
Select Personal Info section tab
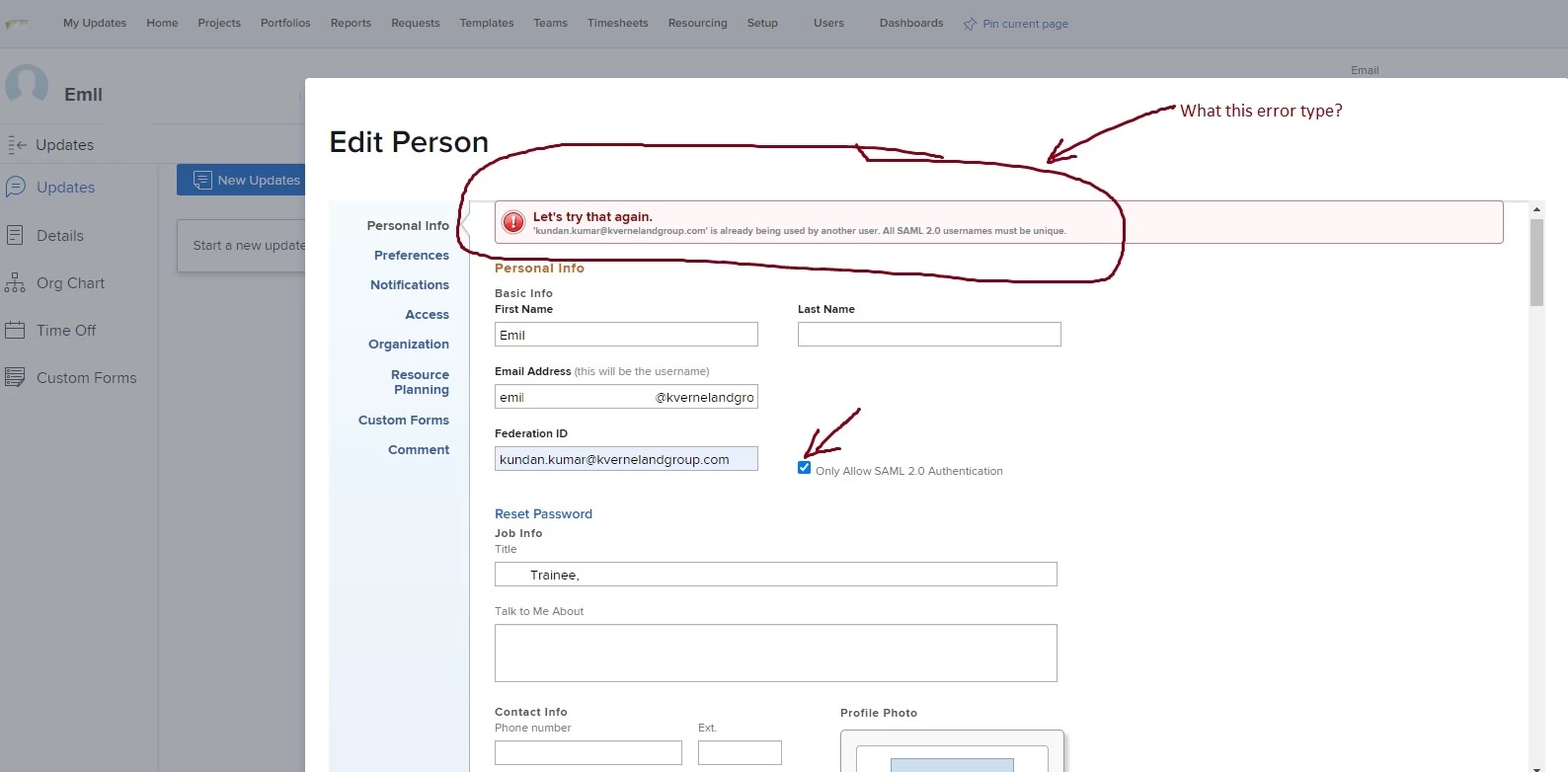click(x=408, y=225)
